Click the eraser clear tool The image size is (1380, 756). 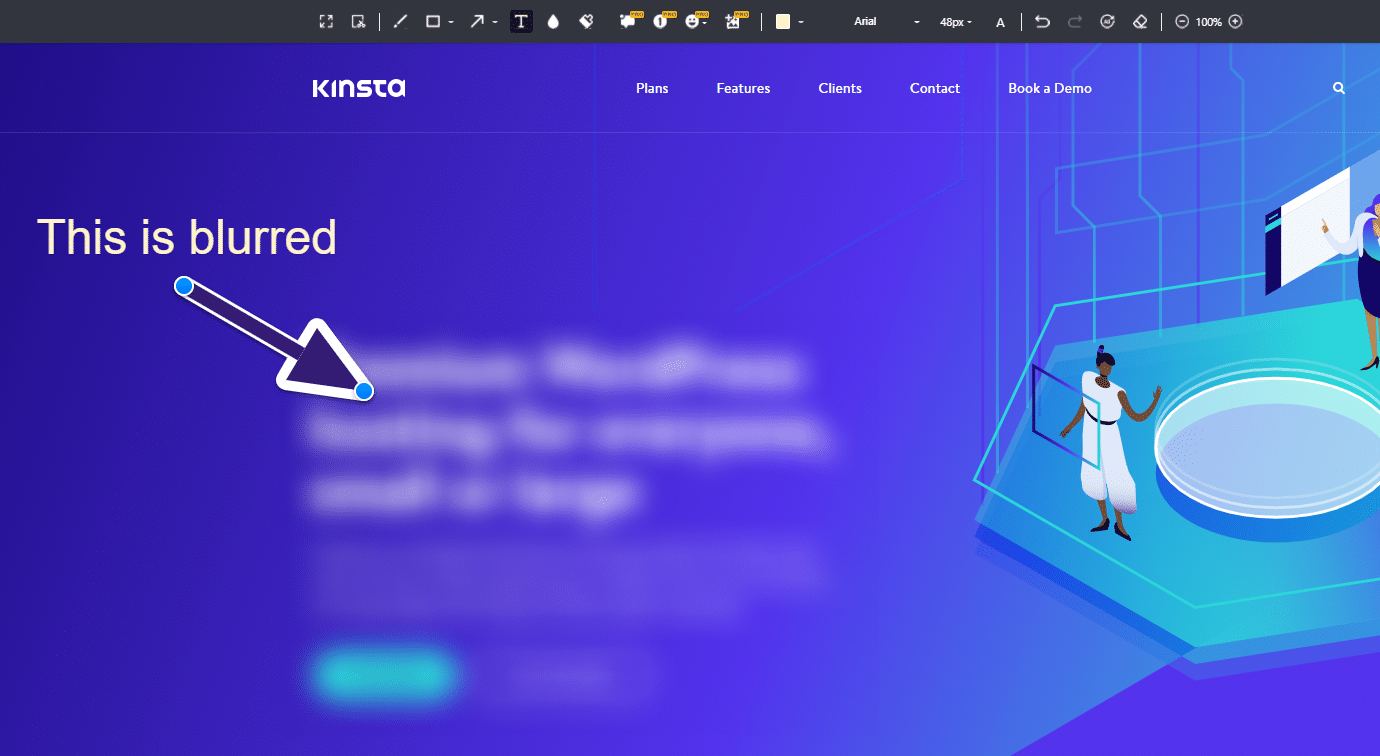[1139, 22]
